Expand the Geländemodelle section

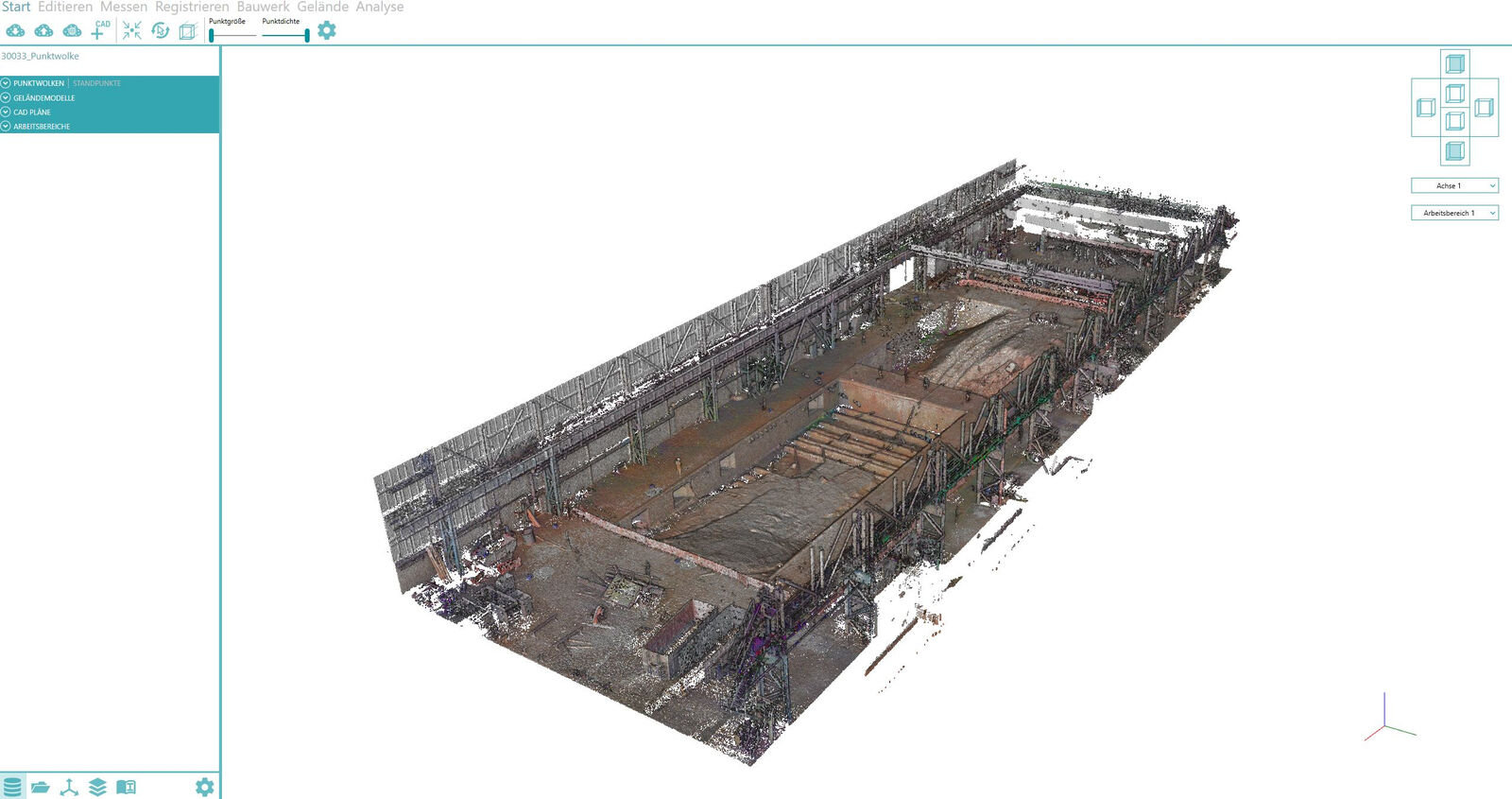[x=43, y=97]
